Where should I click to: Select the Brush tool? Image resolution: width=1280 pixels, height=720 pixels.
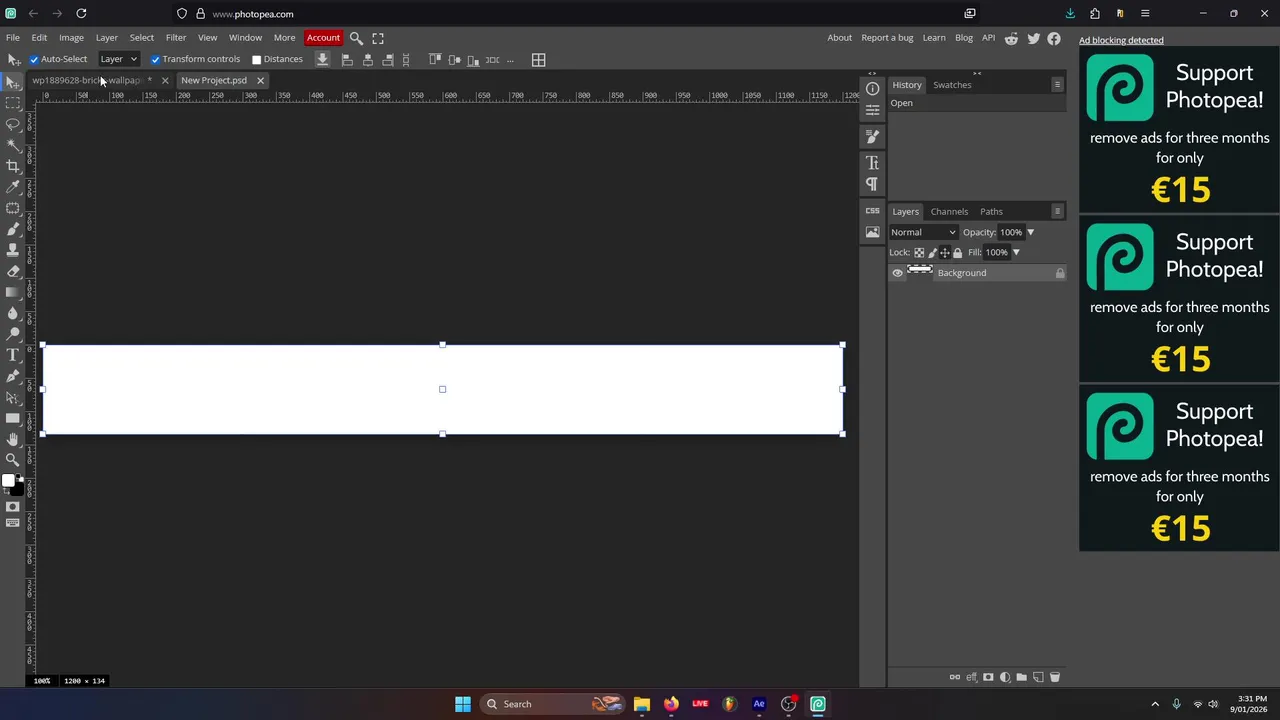point(13,229)
